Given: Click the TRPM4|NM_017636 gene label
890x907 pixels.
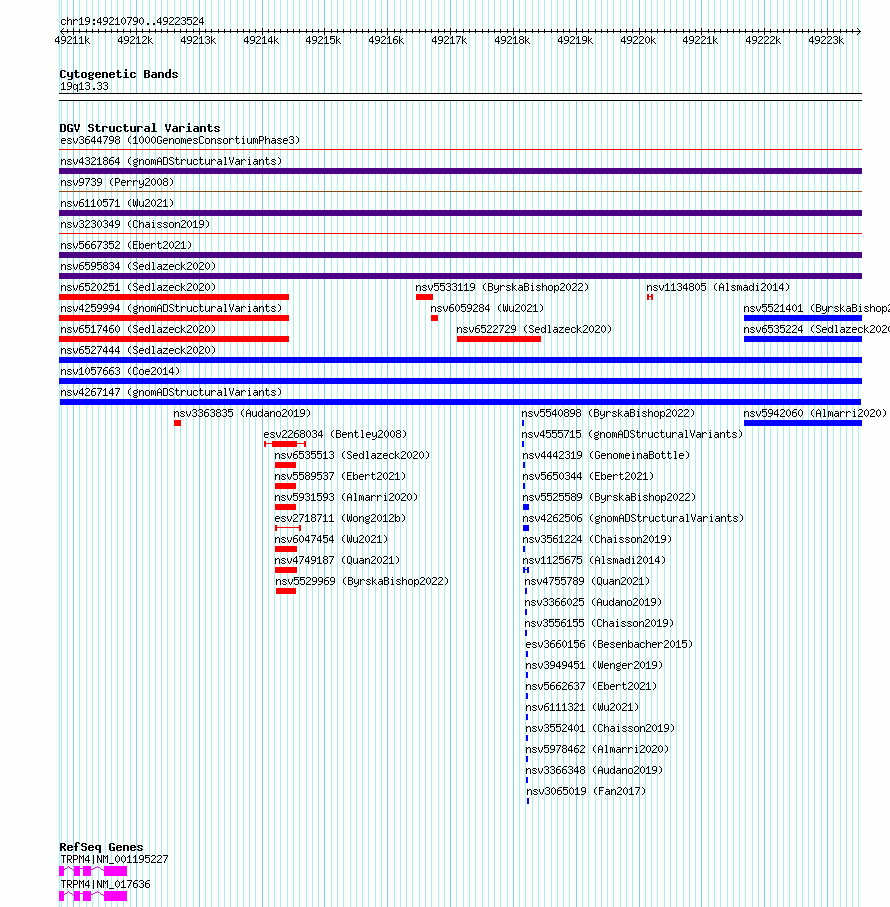Looking at the screenshot, I should tap(105, 884).
